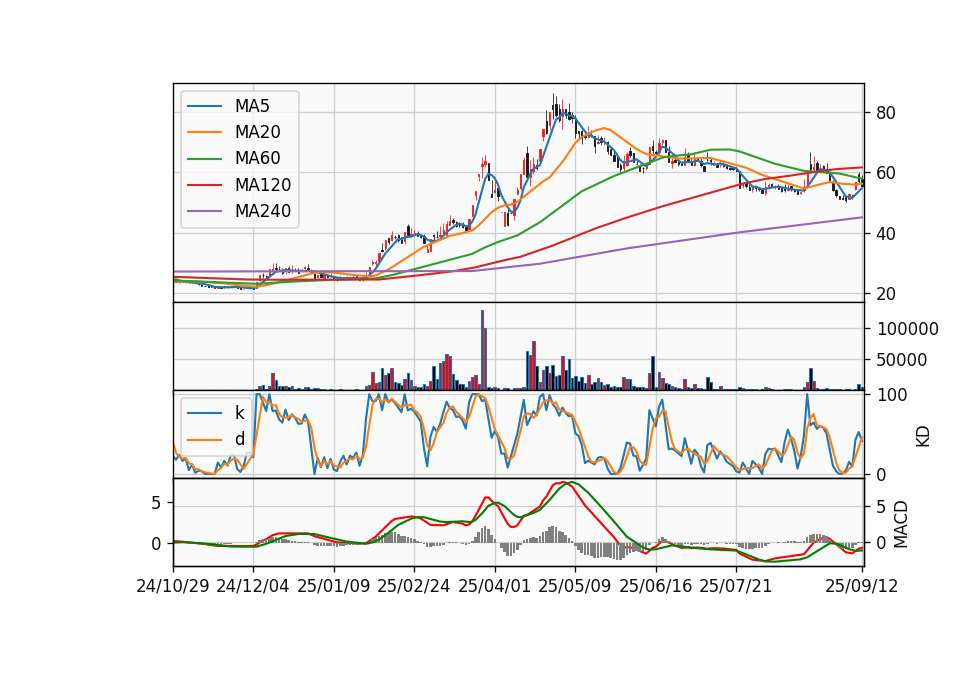
Task: Click the MACD axis title
Action: [900, 524]
